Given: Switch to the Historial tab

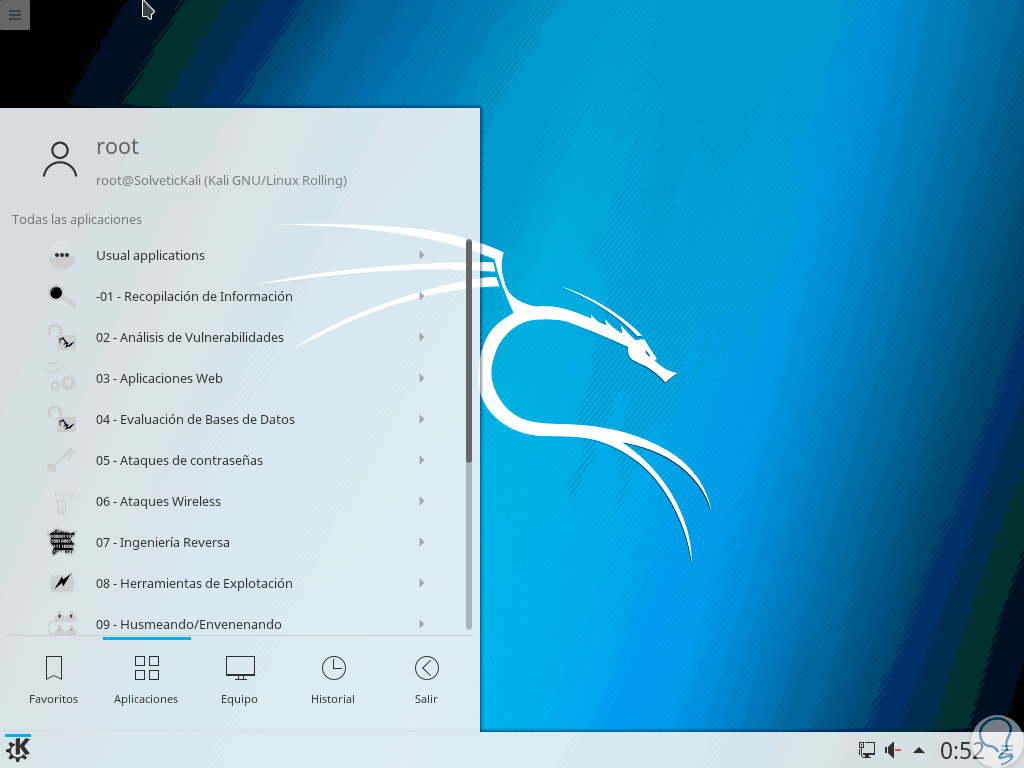Looking at the screenshot, I should click(333, 680).
